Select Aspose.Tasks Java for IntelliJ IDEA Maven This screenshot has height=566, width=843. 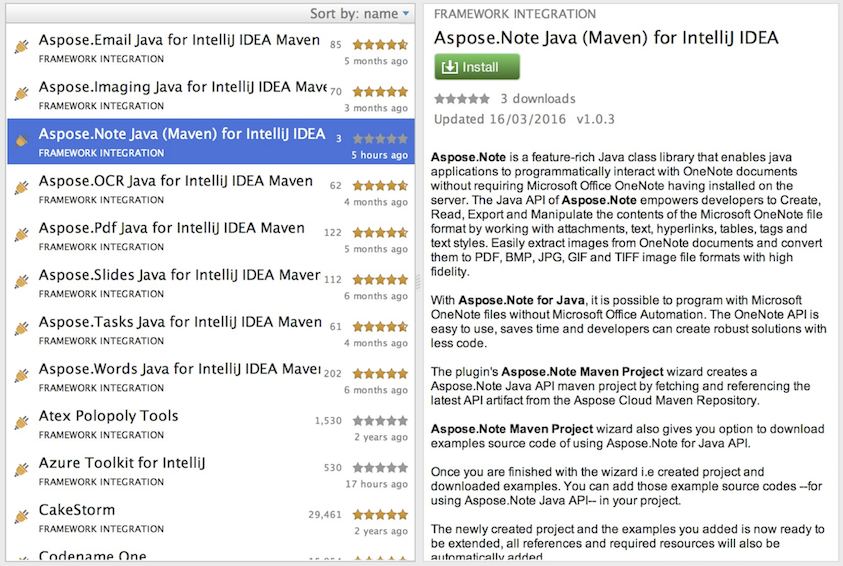pyautogui.click(x=210, y=329)
